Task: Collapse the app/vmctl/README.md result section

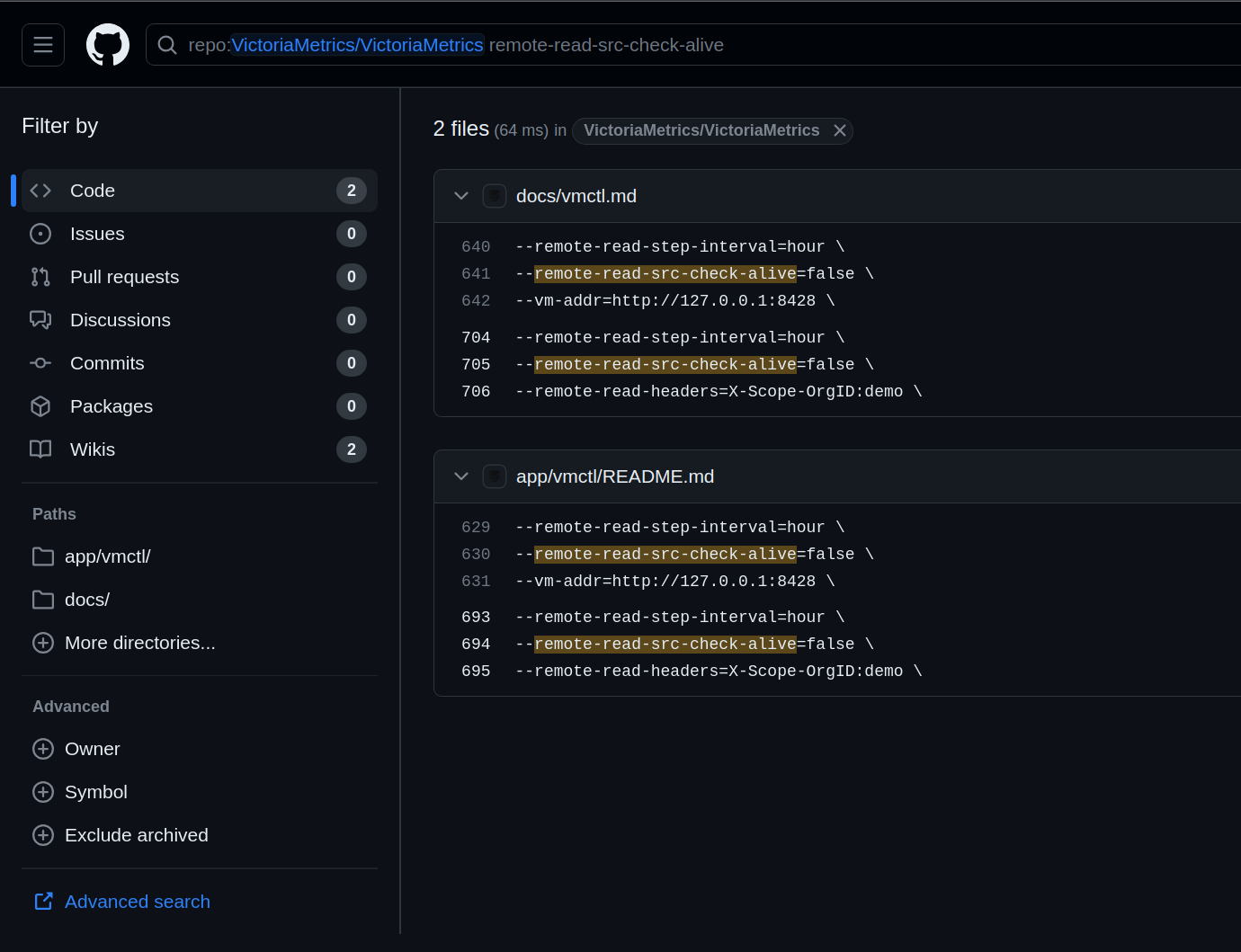Action: pos(461,476)
